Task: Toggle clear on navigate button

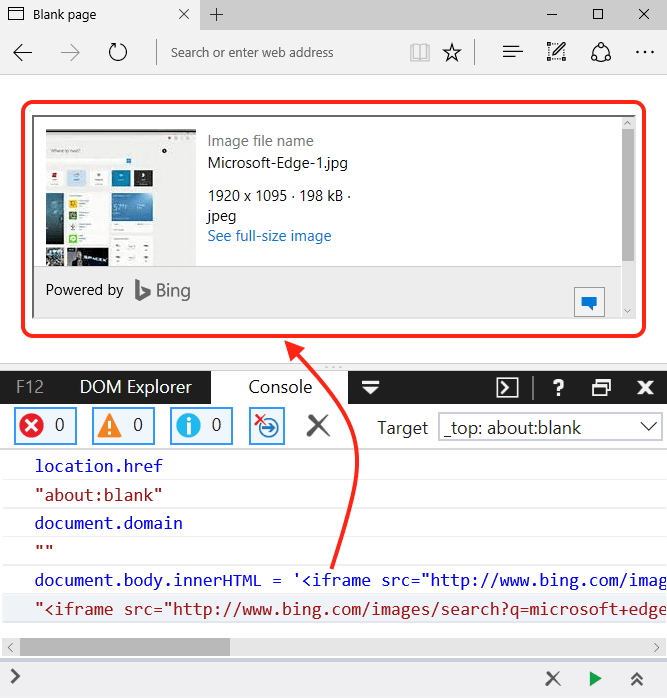Action: point(267,426)
